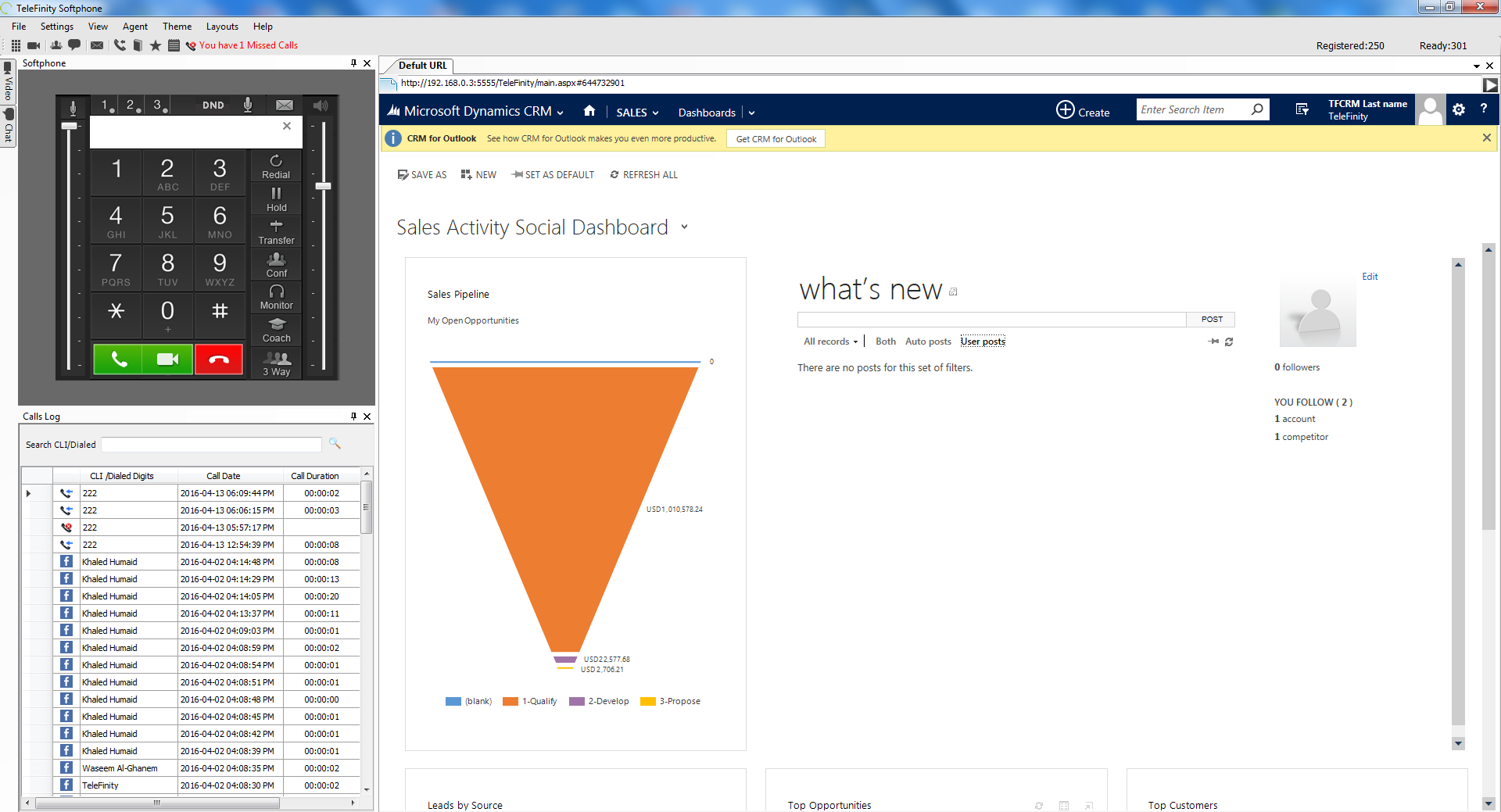1501x812 pixels.
Task: Expand the Deflut URL tab list arrow
Action: [x=1477, y=66]
